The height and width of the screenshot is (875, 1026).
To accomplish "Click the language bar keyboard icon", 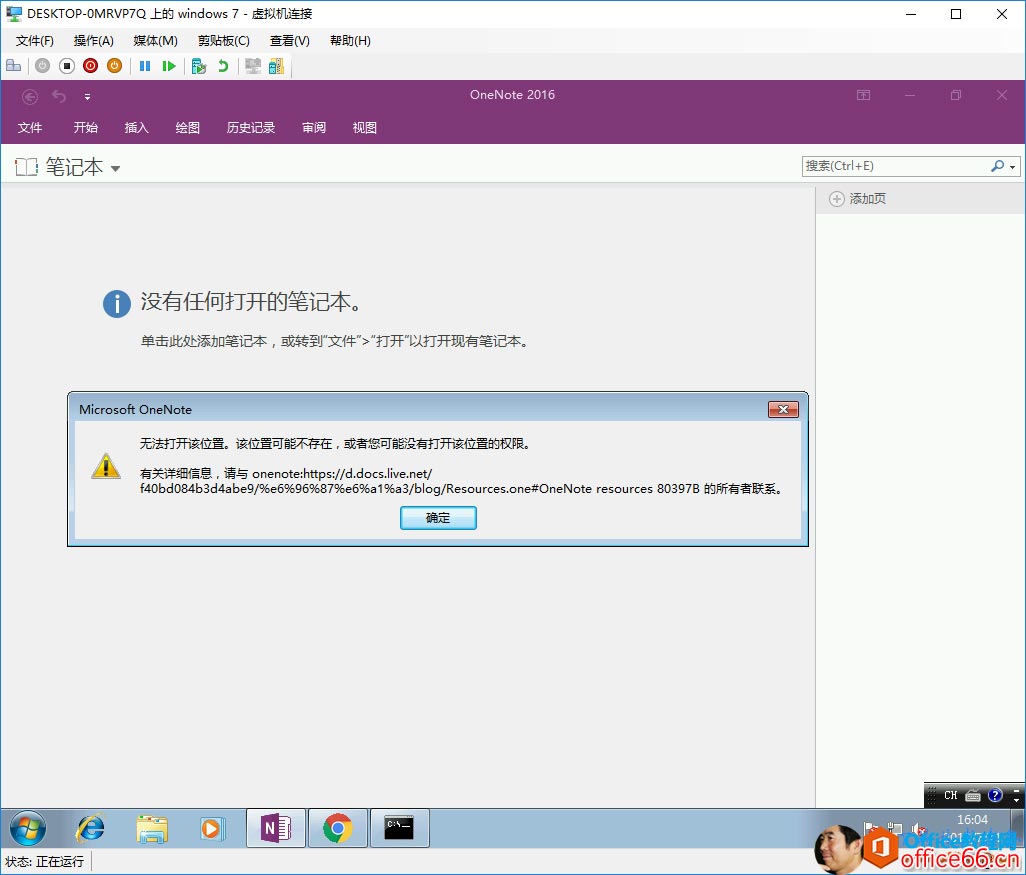I will tap(973, 796).
